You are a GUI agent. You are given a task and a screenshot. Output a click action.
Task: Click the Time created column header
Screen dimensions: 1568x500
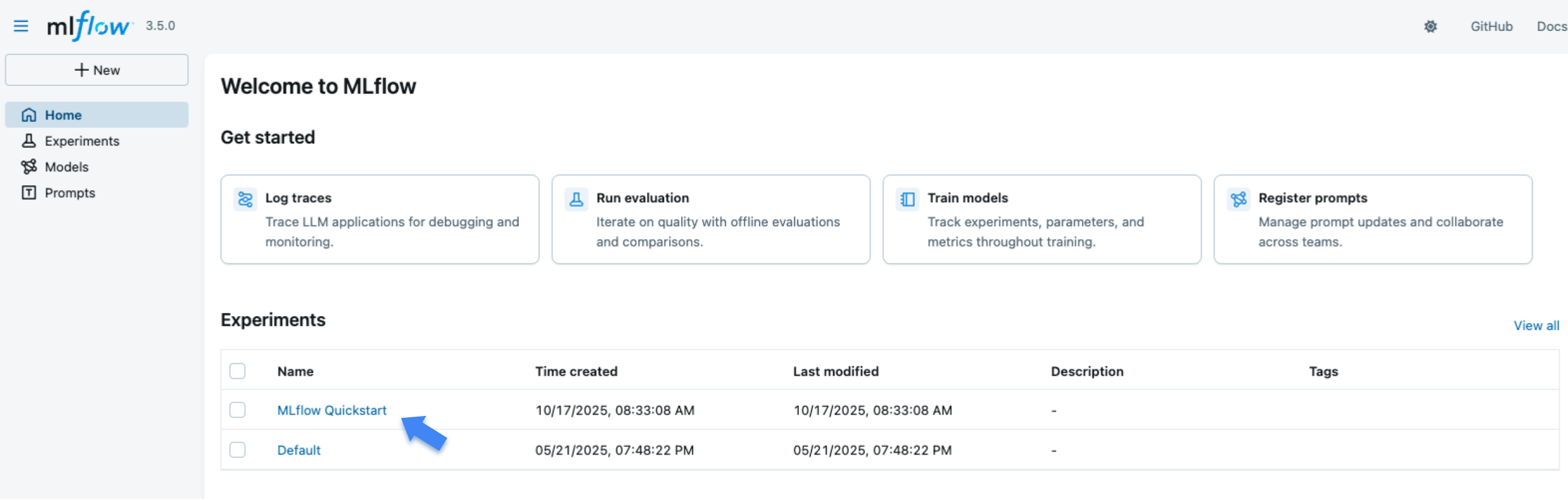pyautogui.click(x=576, y=371)
